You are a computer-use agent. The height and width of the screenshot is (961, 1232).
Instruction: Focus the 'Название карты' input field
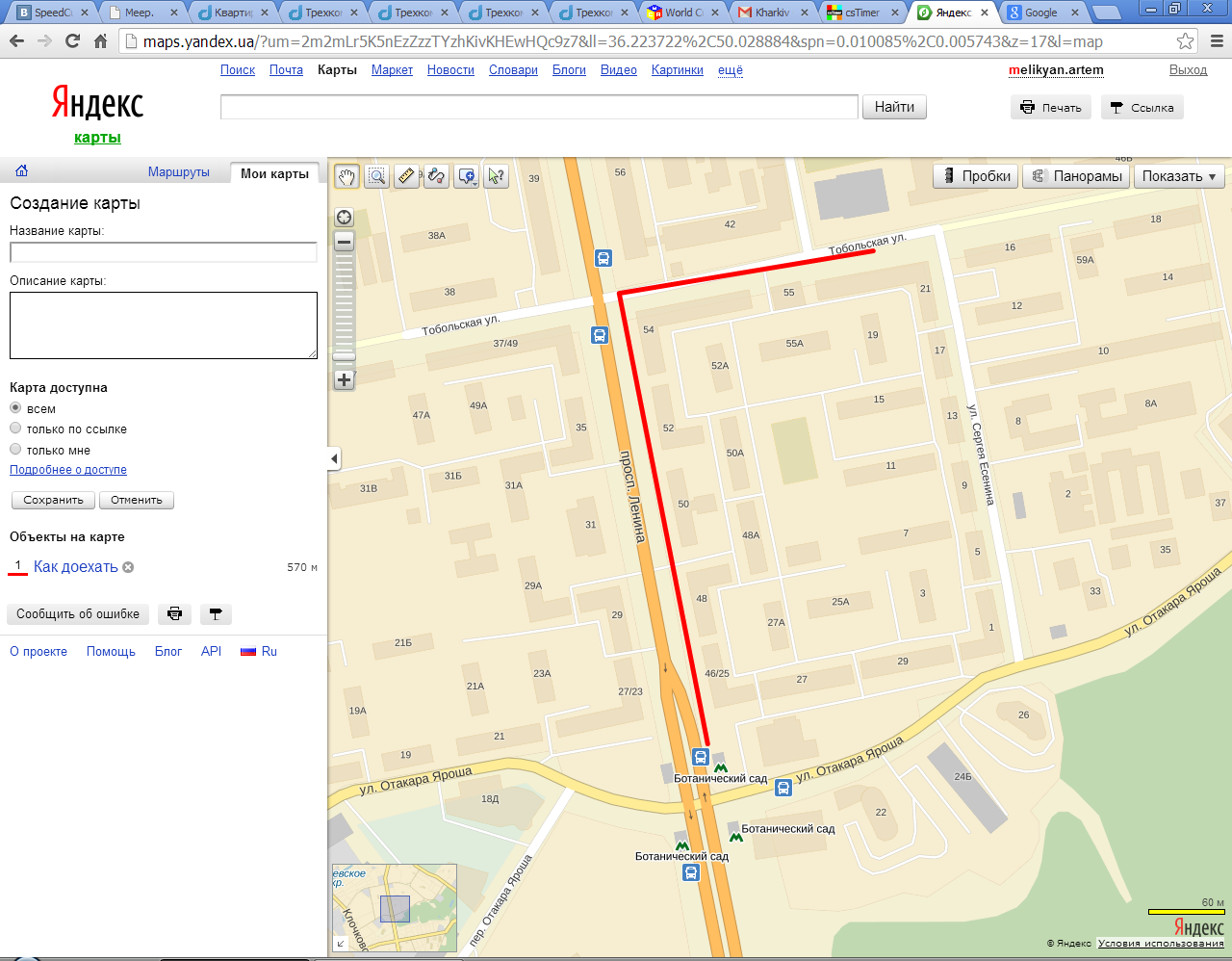click(x=164, y=252)
